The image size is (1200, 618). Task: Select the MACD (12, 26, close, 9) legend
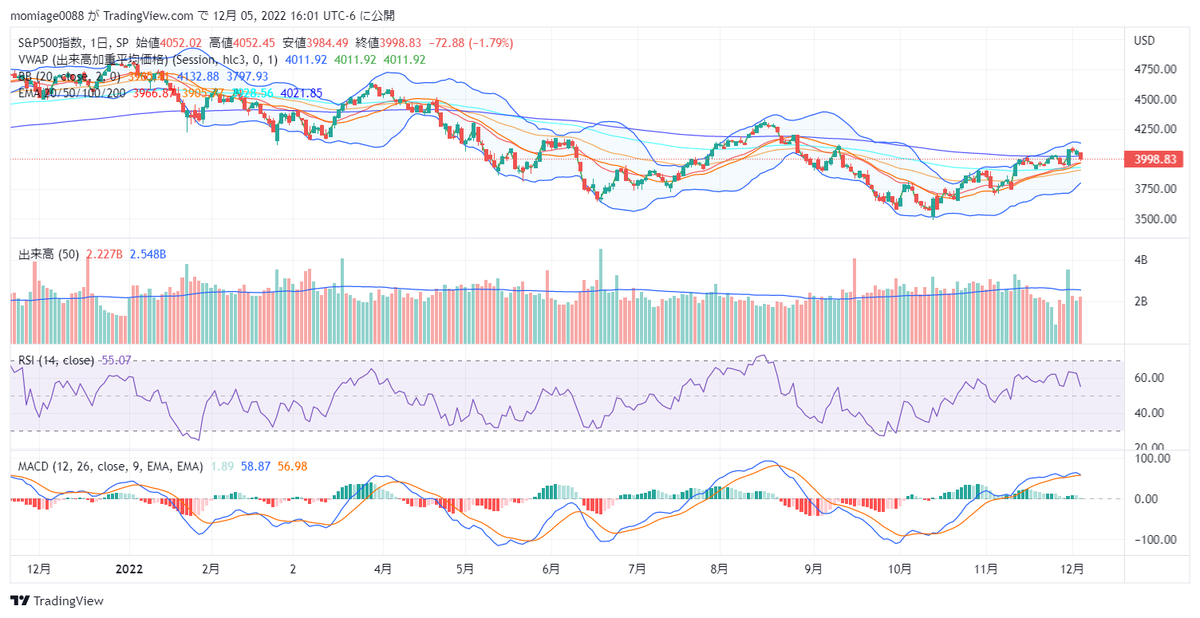[x=111, y=466]
